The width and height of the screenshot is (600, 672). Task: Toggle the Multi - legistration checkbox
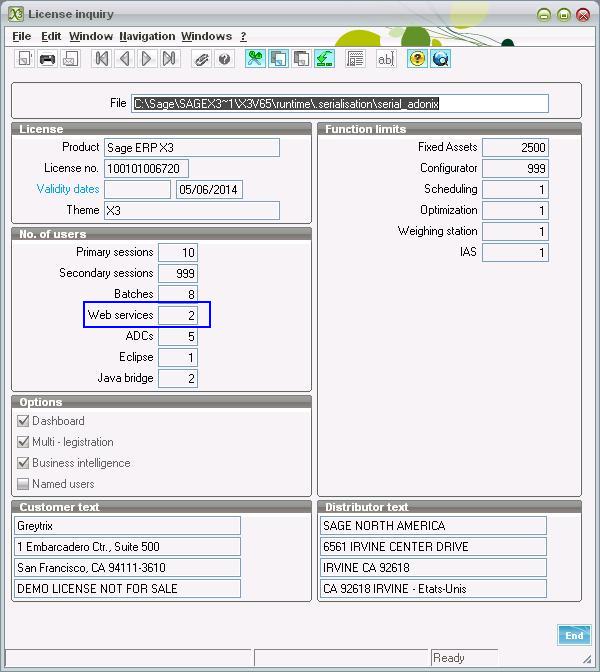(x=23, y=442)
